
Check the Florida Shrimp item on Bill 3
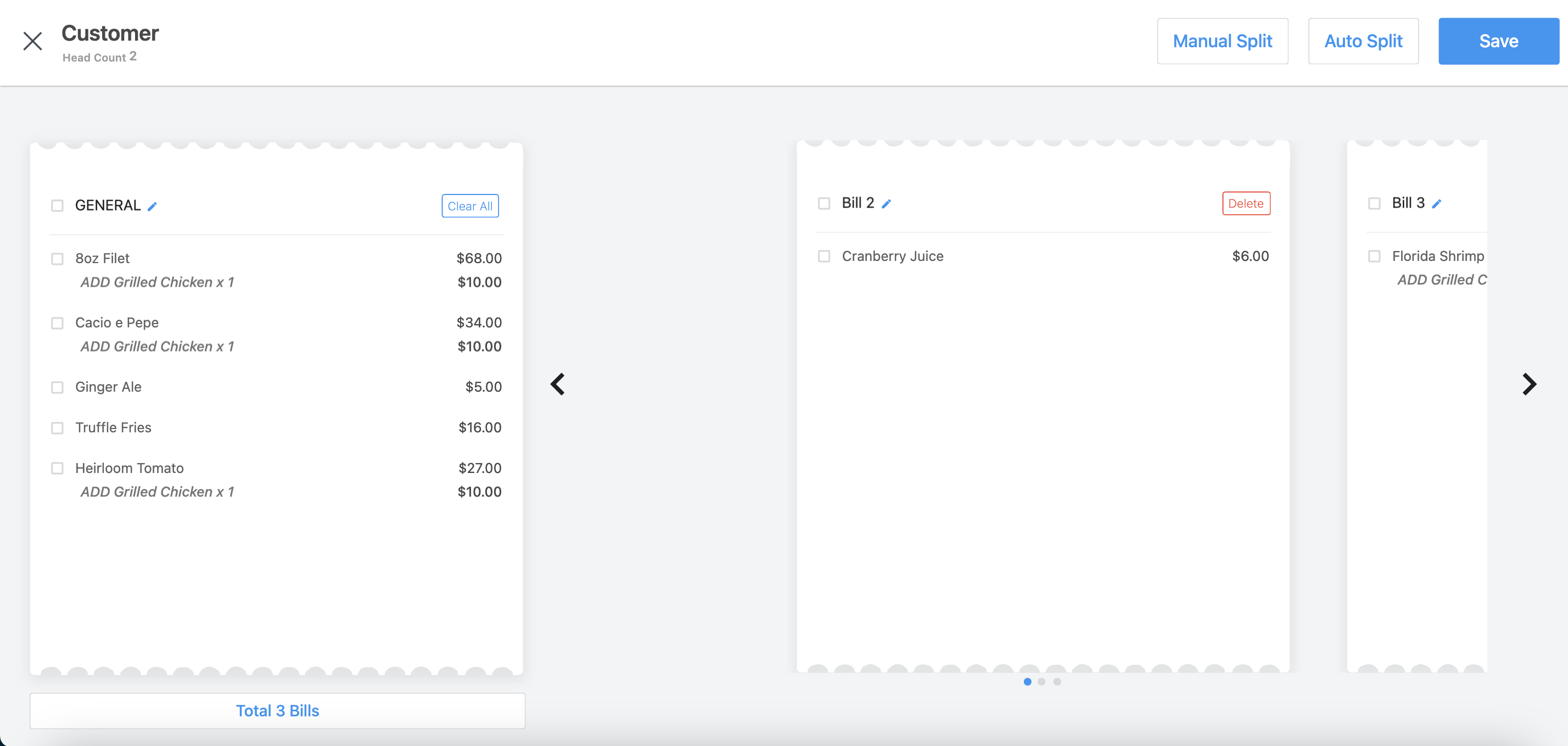pyautogui.click(x=1374, y=257)
